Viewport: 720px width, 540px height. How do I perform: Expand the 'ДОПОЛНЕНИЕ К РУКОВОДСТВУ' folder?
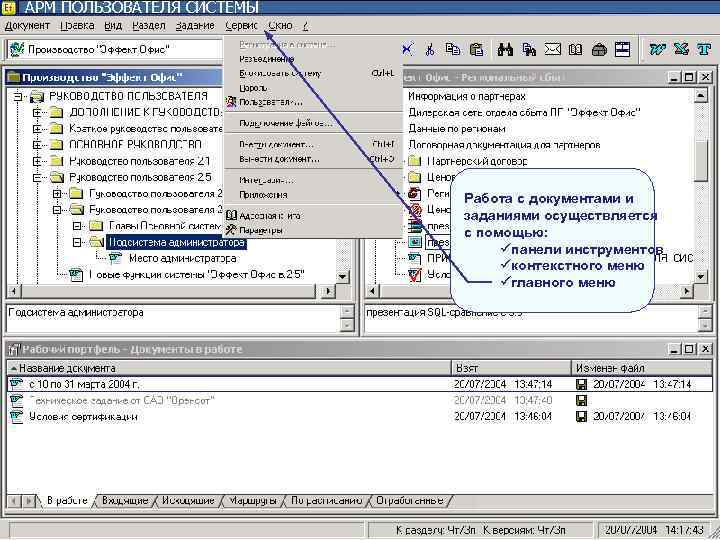37,112
